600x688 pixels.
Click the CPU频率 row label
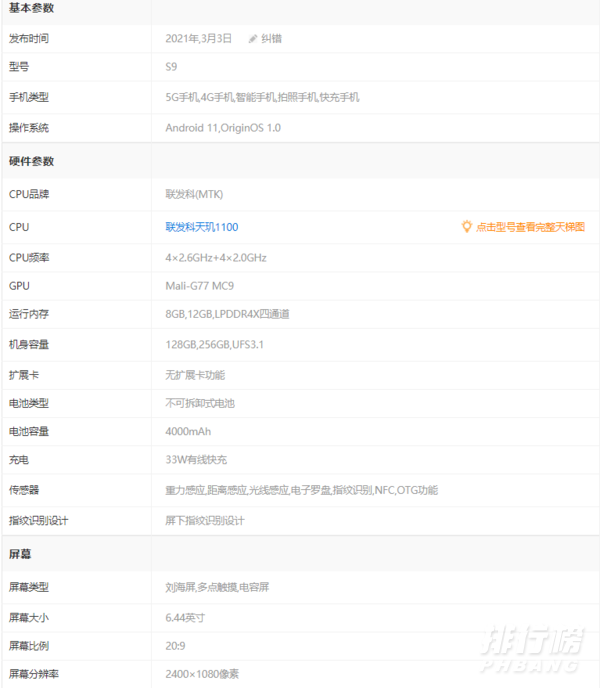click(x=29, y=258)
